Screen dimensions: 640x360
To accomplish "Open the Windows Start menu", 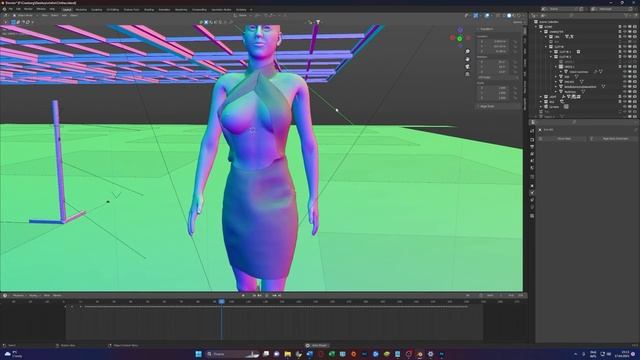I will (198, 354).
